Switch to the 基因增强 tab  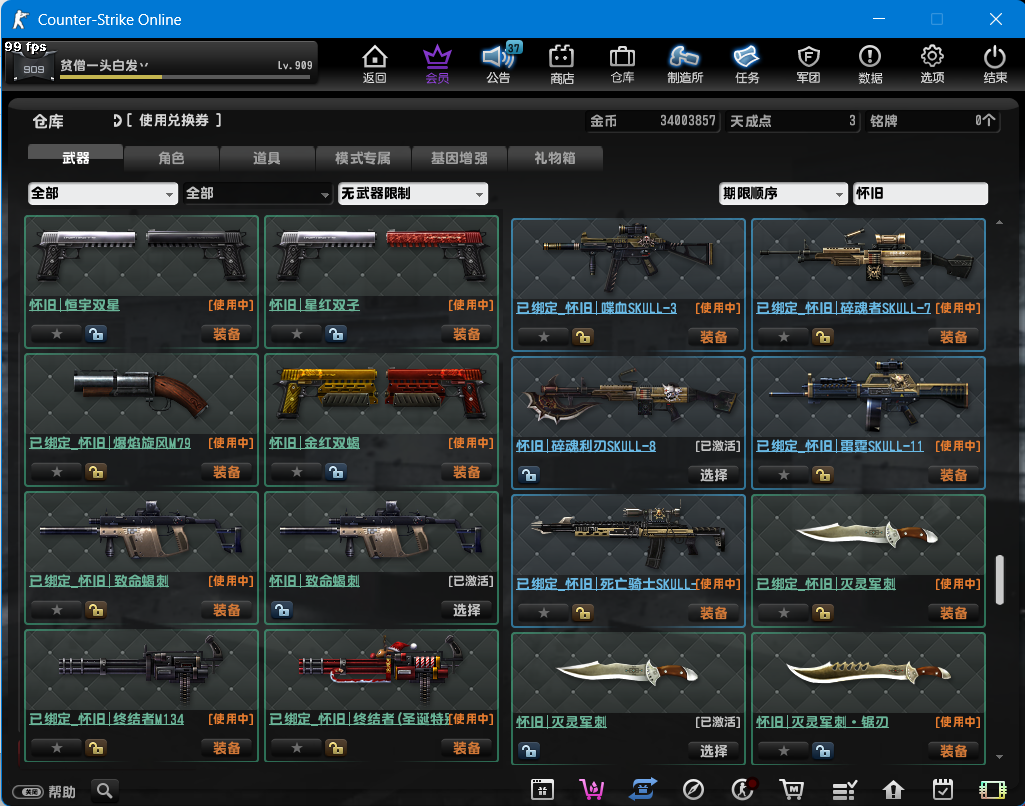coord(459,158)
